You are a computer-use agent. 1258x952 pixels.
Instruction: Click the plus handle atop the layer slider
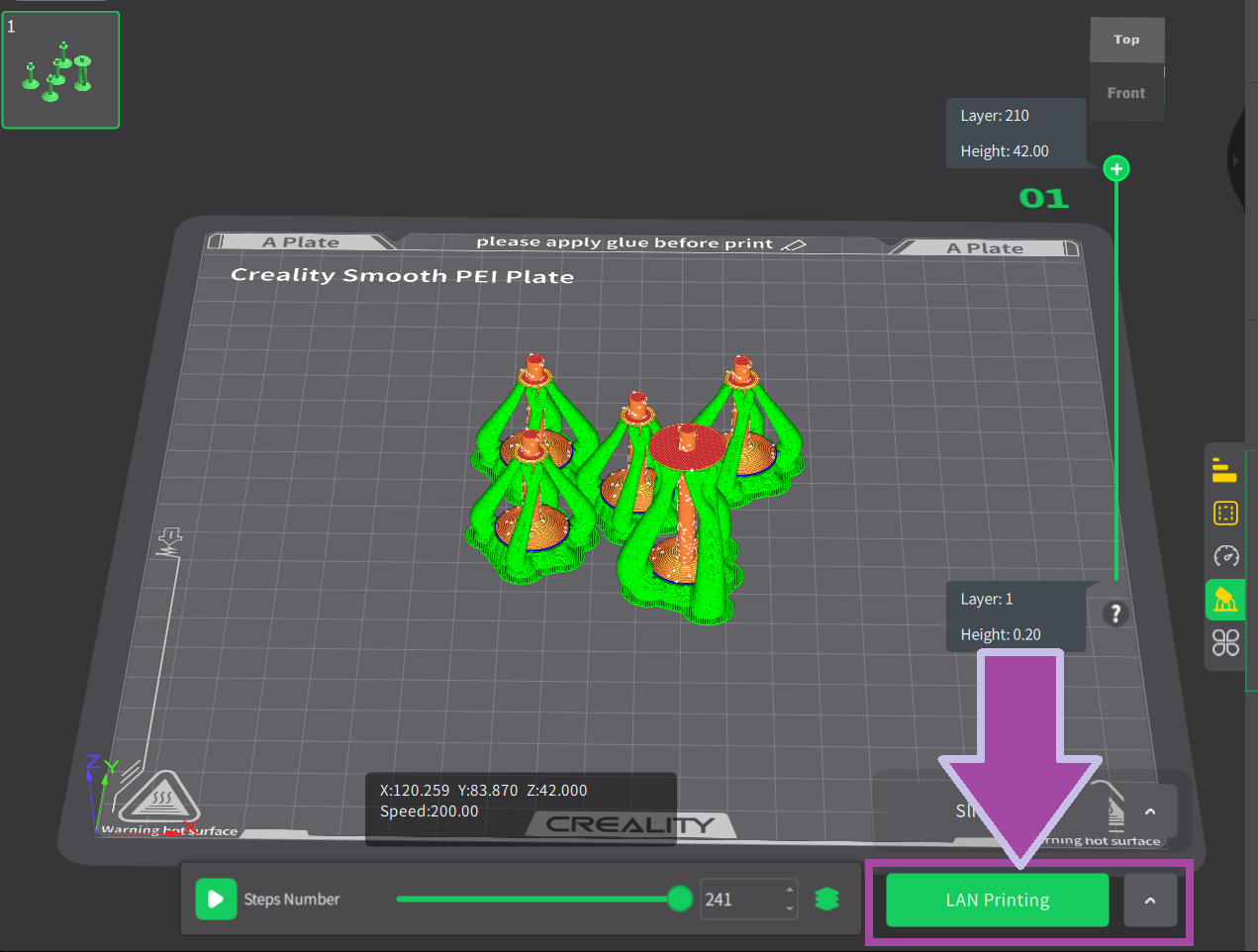pos(1116,168)
